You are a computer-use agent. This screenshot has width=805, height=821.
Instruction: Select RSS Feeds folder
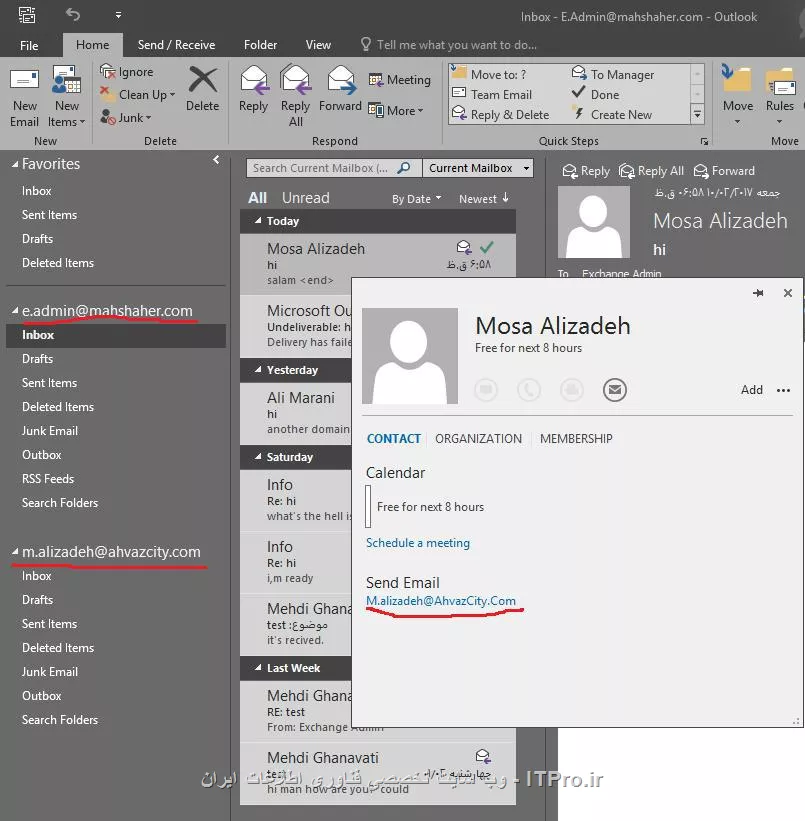click(48, 479)
